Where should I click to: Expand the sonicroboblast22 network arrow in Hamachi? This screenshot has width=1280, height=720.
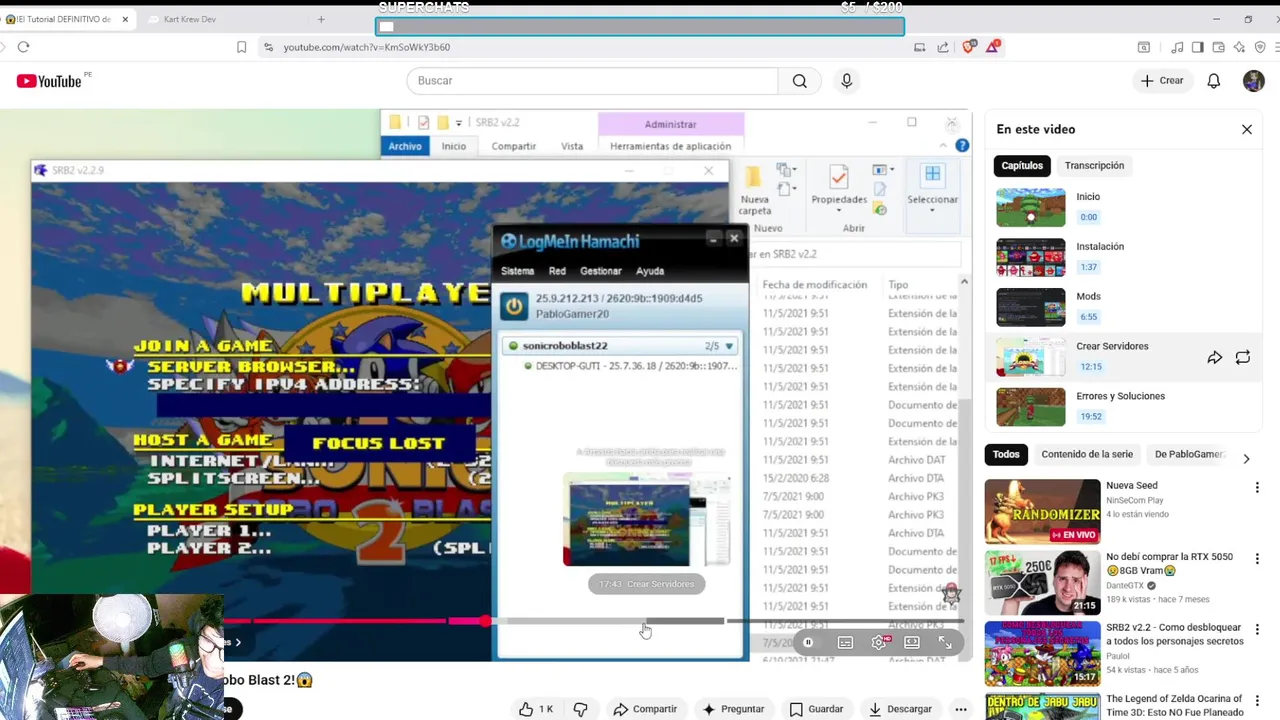pos(729,346)
